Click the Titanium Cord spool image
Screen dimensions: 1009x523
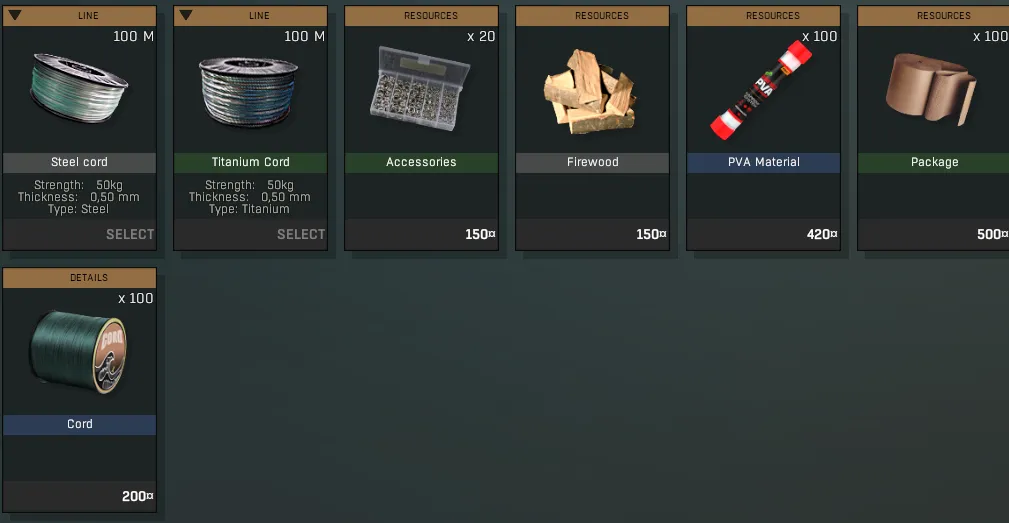pos(248,91)
